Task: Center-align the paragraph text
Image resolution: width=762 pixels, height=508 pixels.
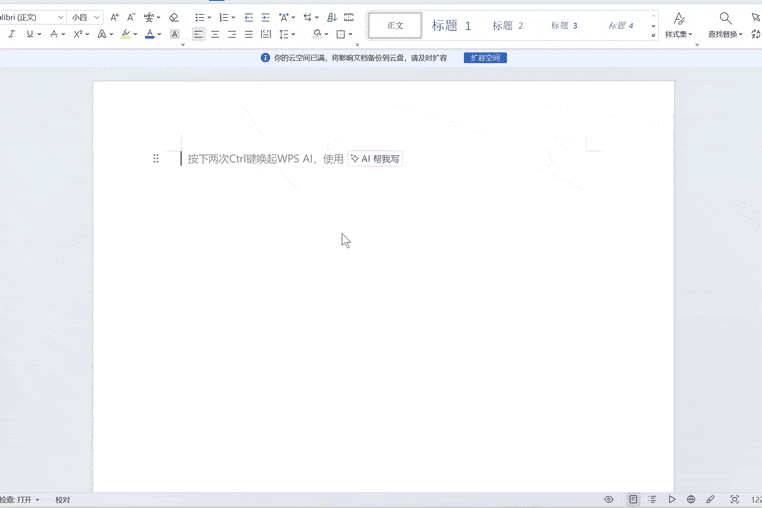Action: coord(215,34)
